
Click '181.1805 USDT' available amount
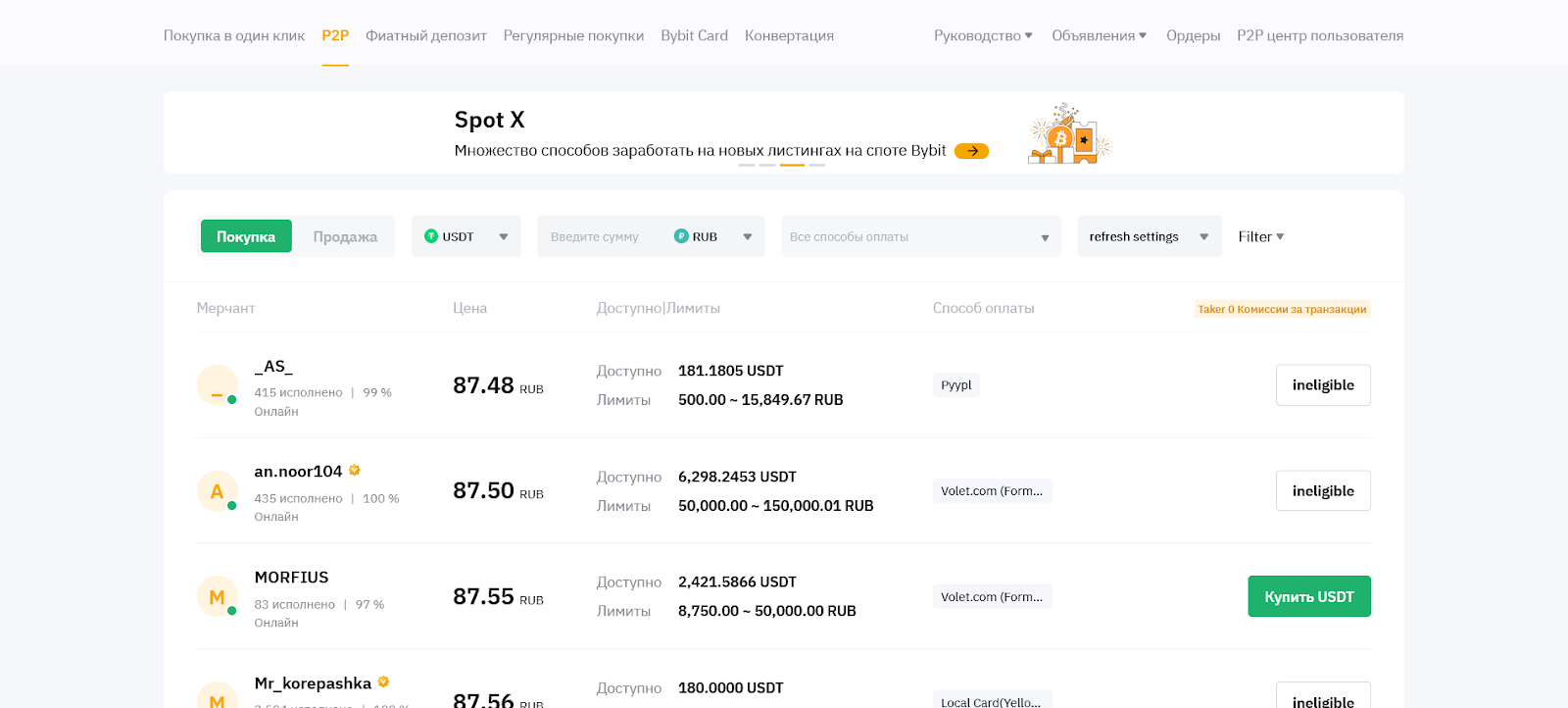pos(731,371)
